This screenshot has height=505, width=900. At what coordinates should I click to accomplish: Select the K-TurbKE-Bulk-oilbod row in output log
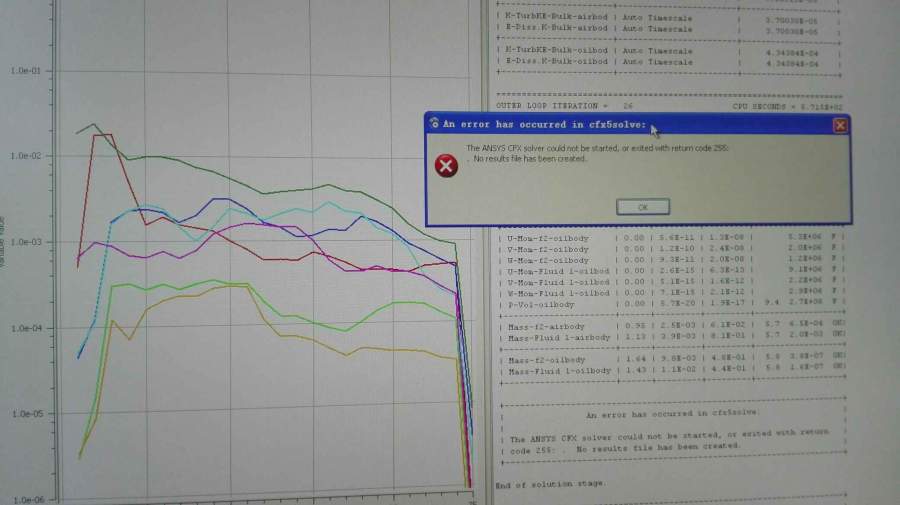669,51
